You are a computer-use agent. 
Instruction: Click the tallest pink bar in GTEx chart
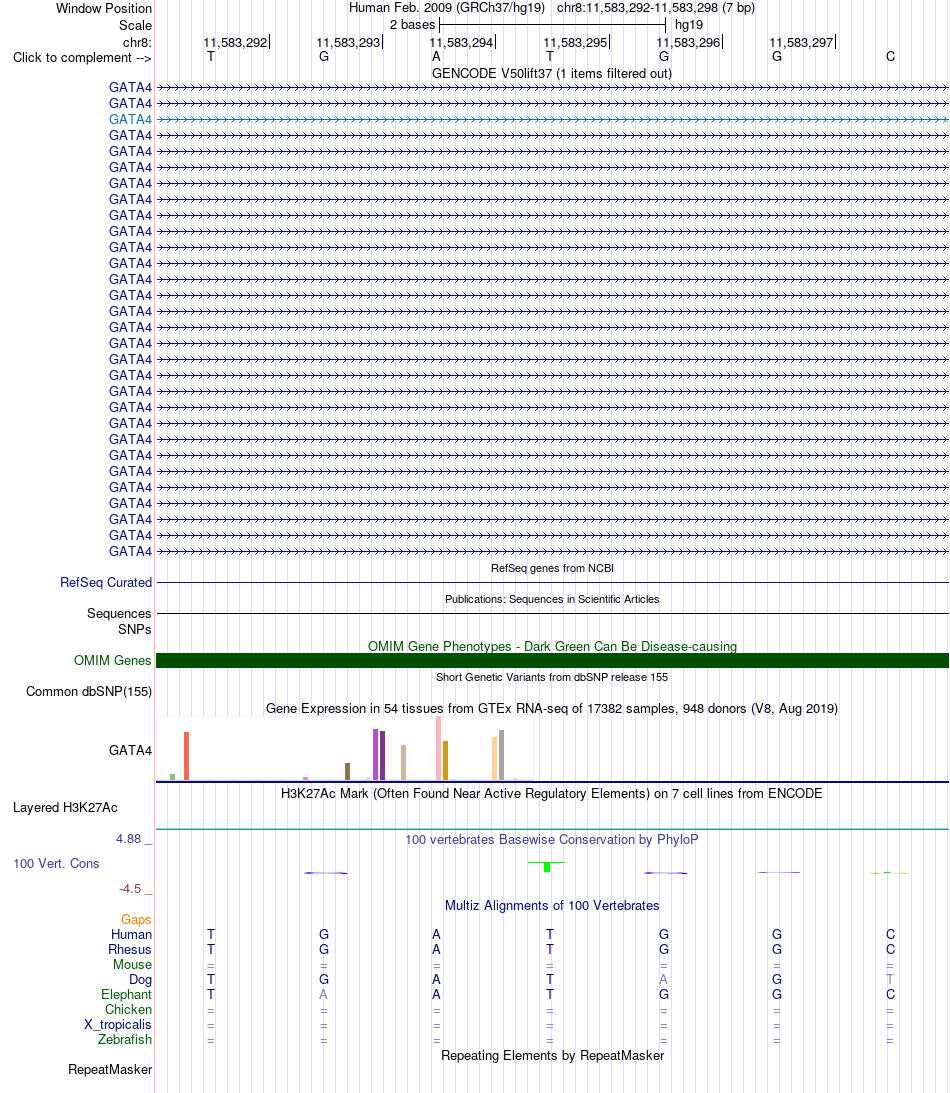[438, 748]
